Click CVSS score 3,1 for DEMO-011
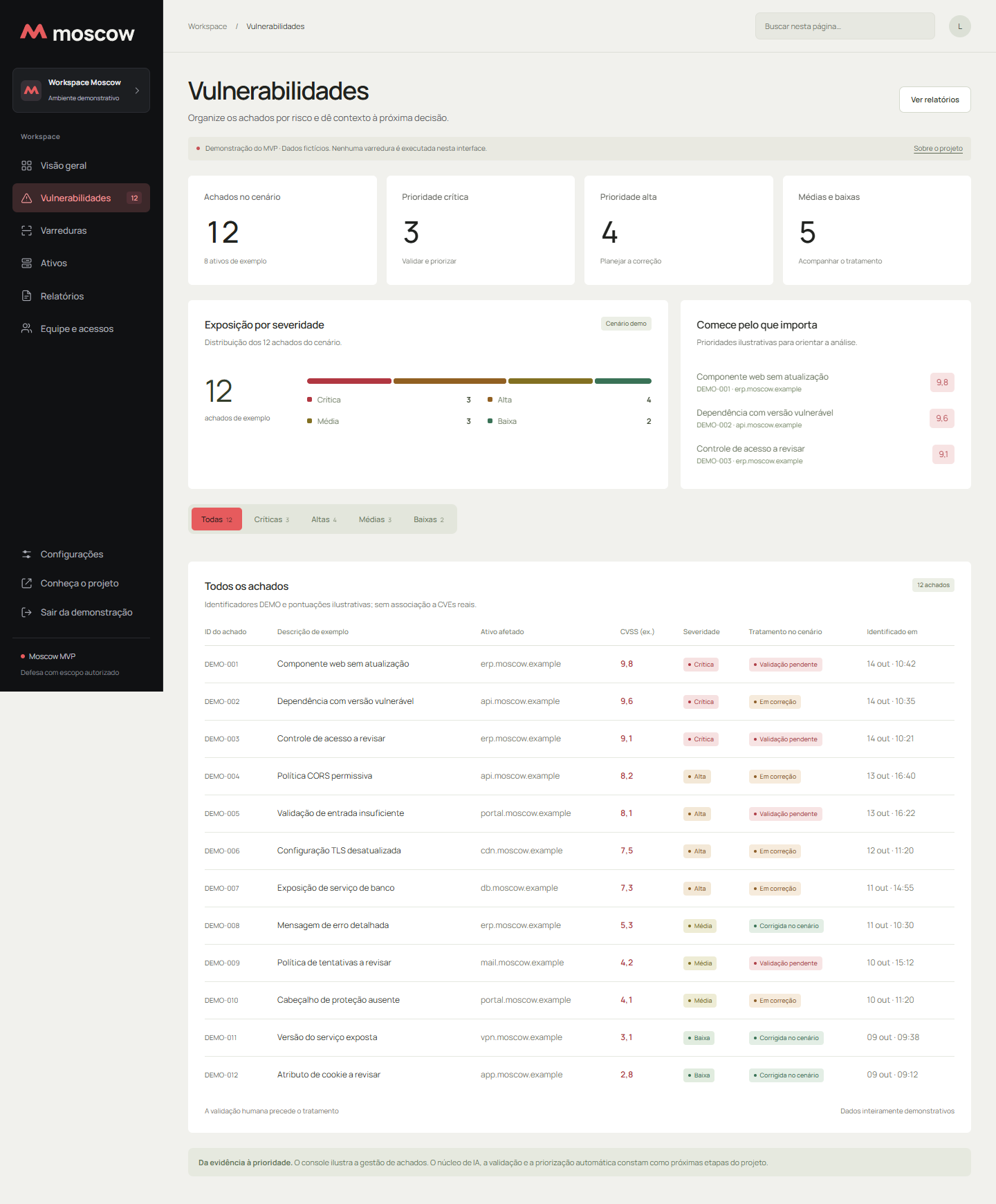The height and width of the screenshot is (1204, 996). pos(627,1037)
